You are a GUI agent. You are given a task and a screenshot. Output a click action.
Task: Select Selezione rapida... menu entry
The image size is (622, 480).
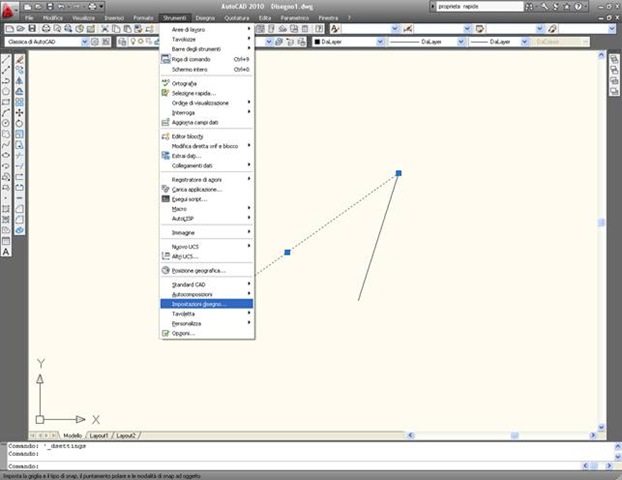click(x=194, y=93)
